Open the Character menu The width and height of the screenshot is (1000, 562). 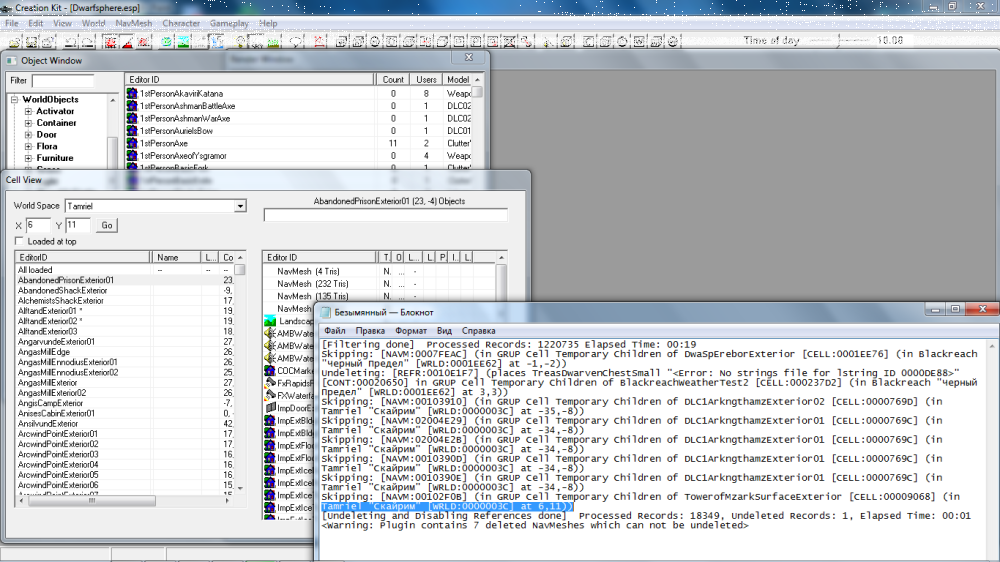click(x=181, y=24)
